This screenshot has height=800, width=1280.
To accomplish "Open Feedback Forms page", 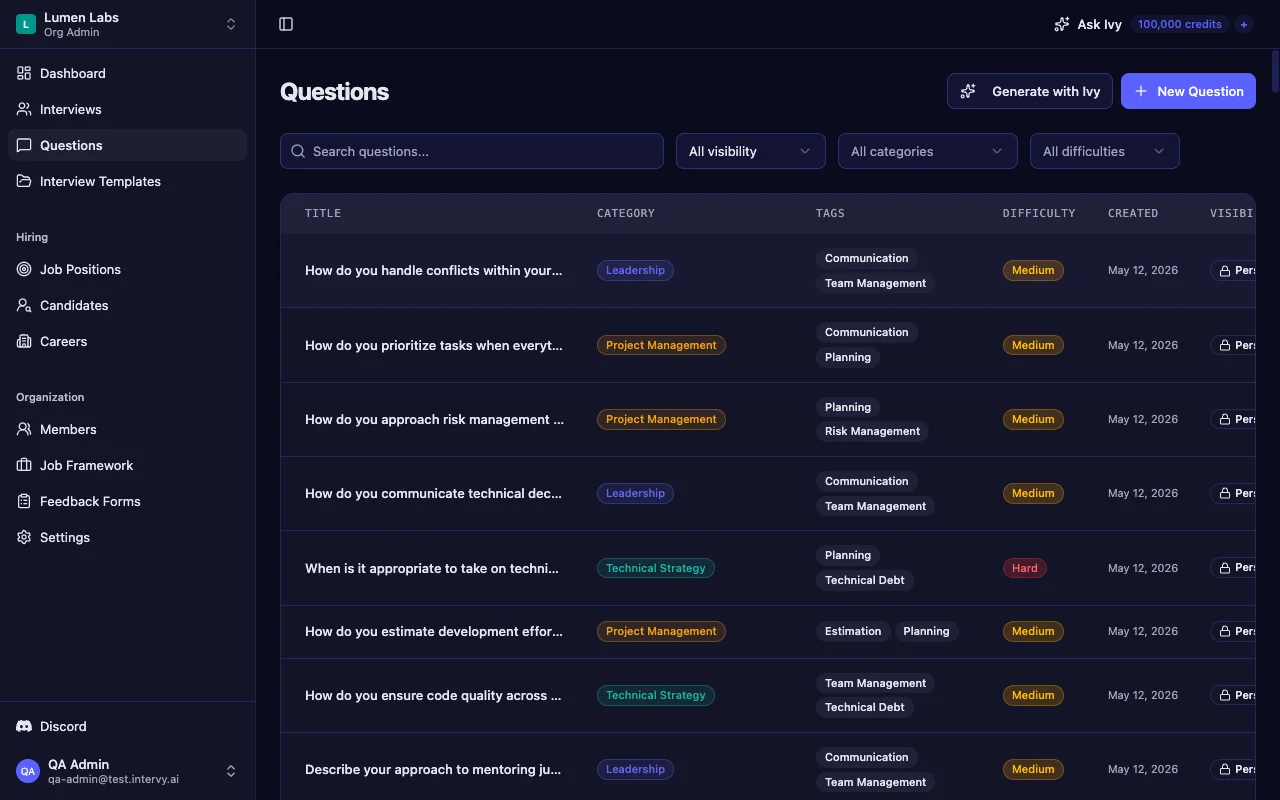I will 127,501.
